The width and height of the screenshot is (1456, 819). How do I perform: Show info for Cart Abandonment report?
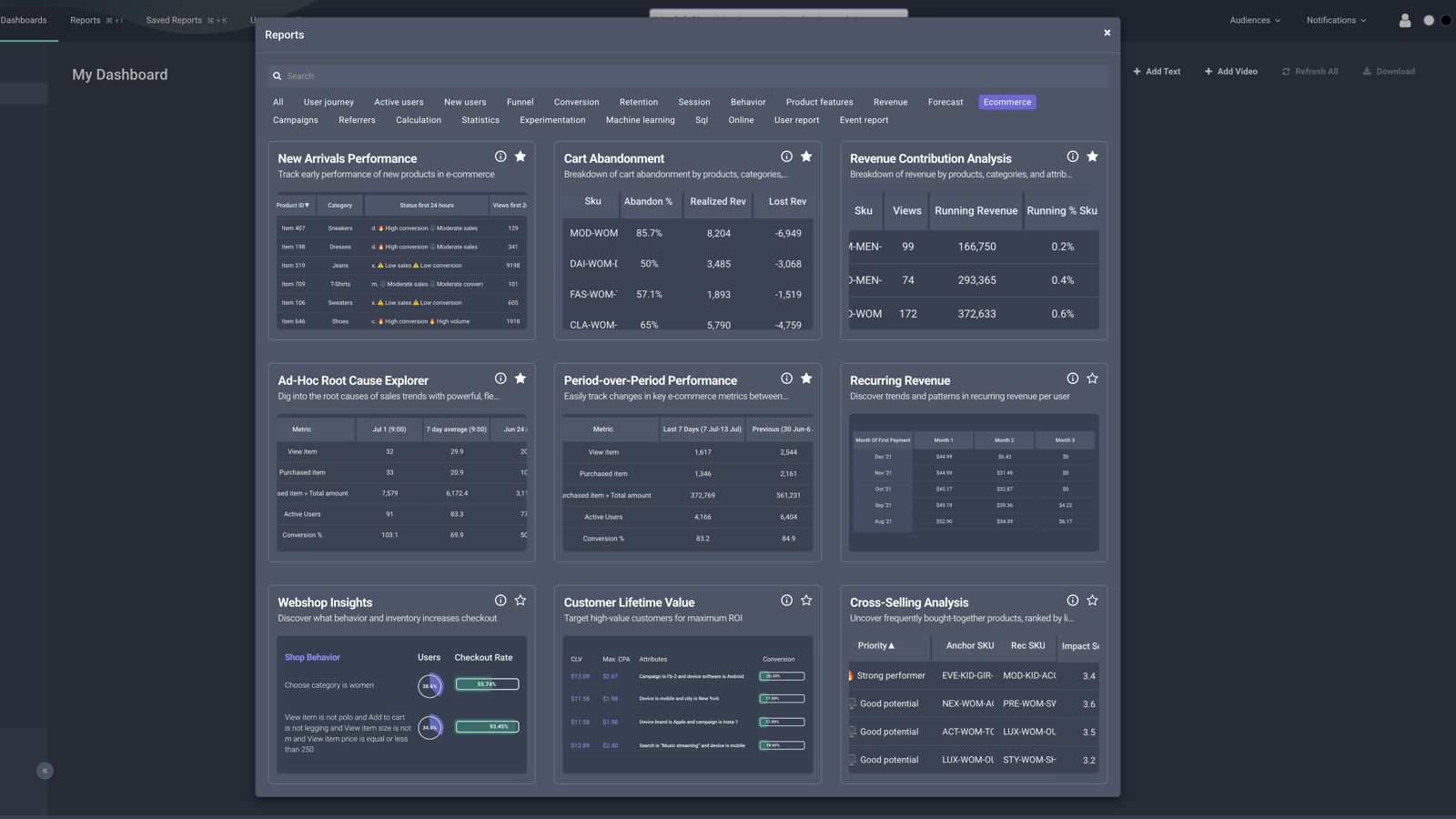pyautogui.click(x=786, y=157)
